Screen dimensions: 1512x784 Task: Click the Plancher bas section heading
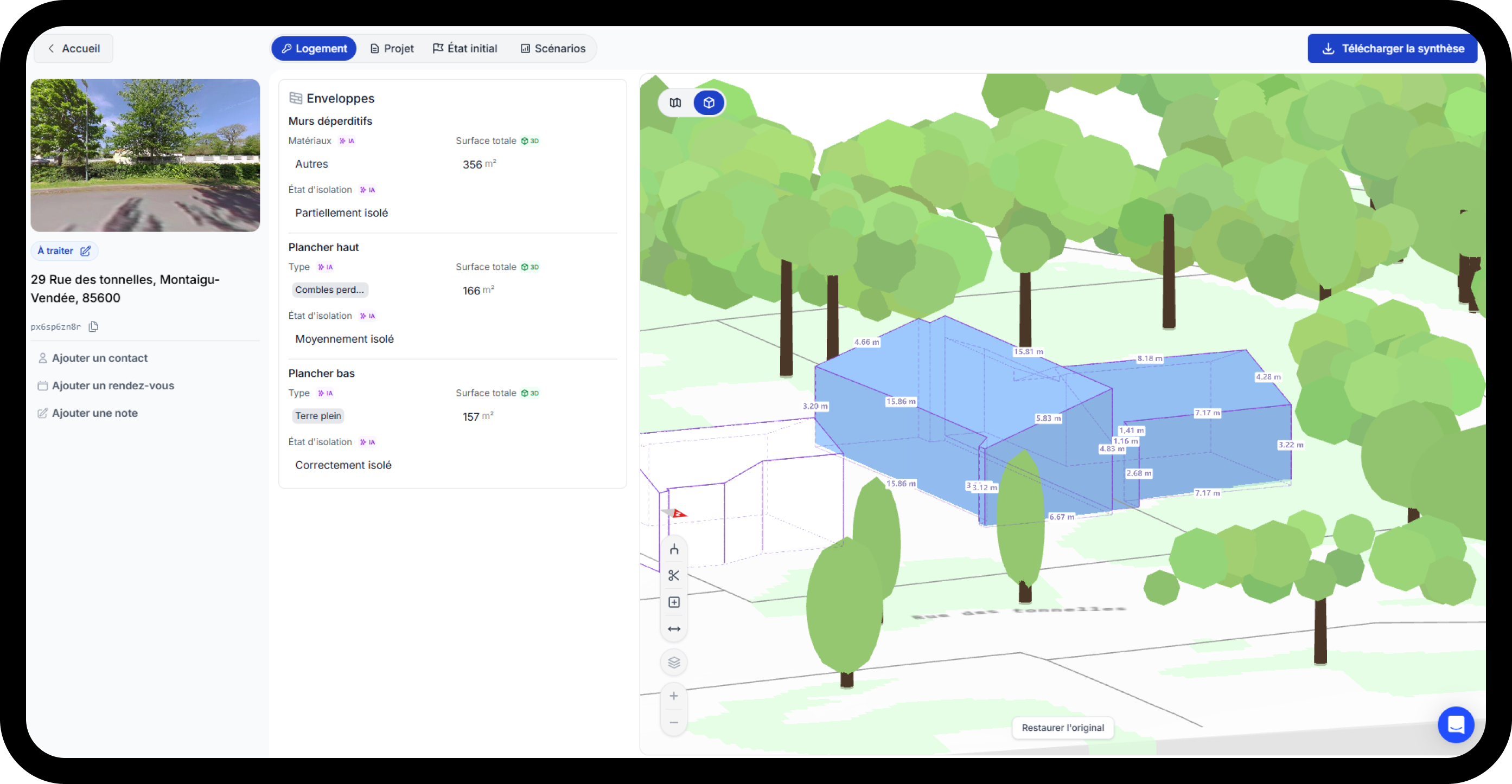(321, 374)
